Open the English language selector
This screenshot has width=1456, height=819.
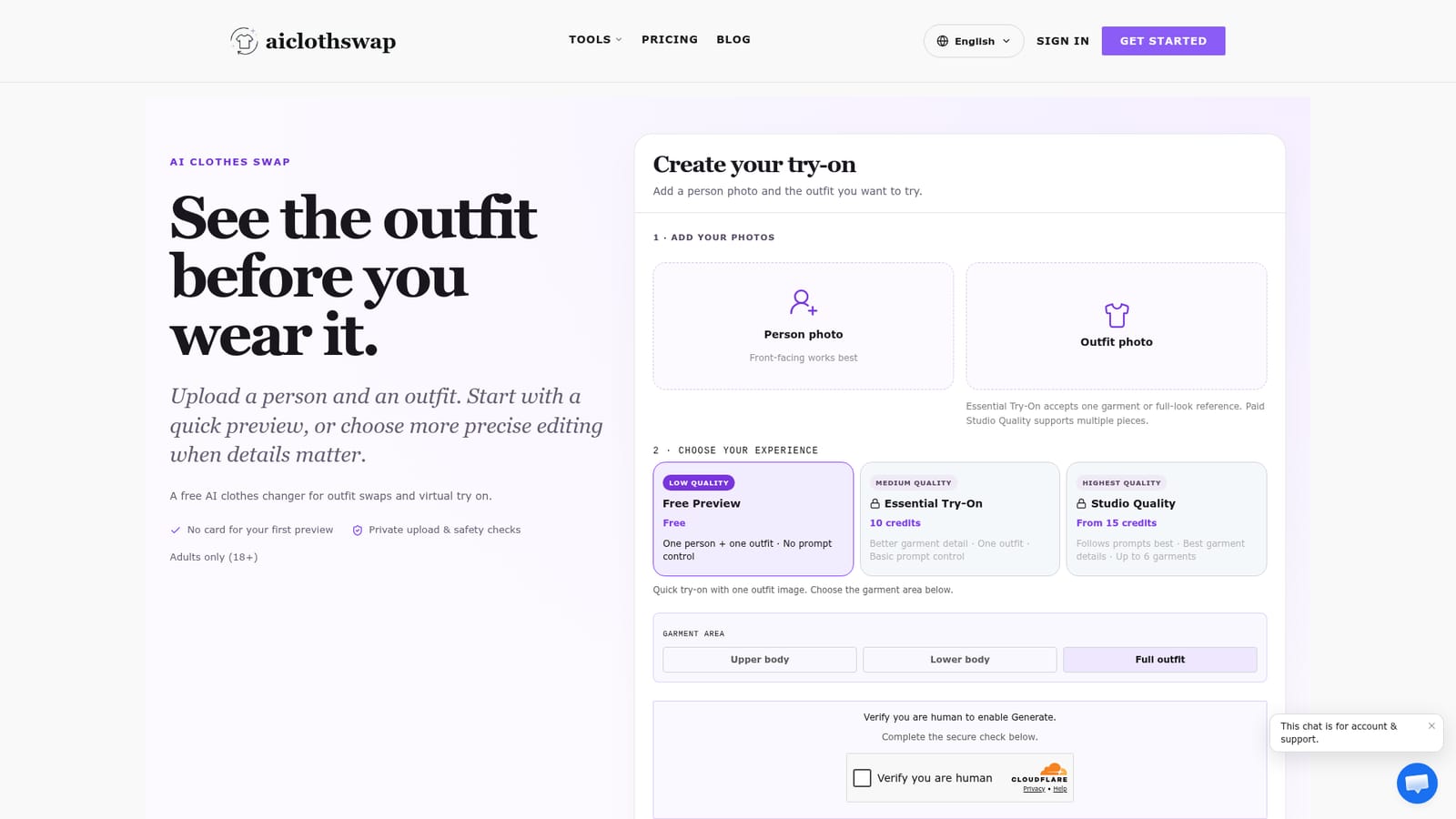[974, 41]
